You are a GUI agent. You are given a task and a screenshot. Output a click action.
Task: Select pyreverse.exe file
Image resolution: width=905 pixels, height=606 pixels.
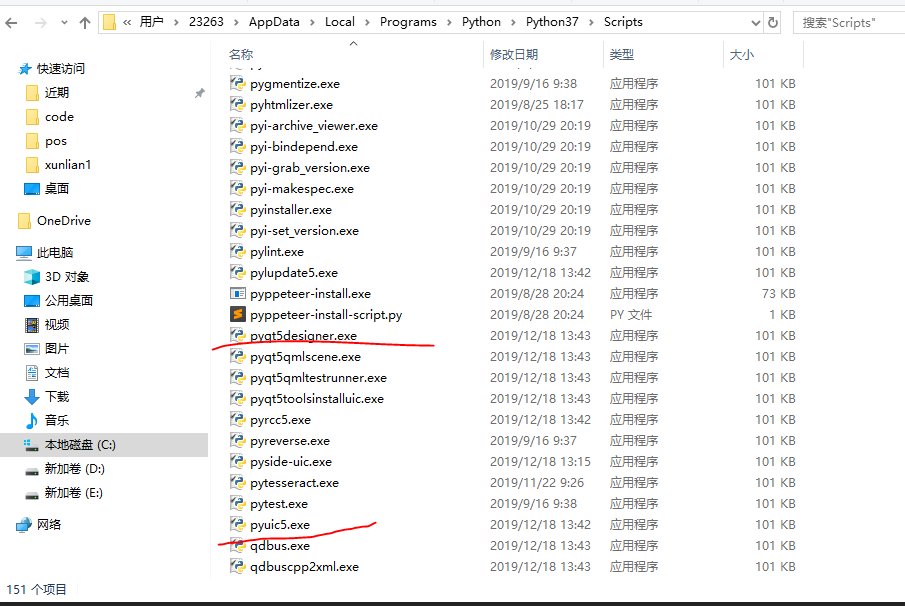(x=290, y=441)
